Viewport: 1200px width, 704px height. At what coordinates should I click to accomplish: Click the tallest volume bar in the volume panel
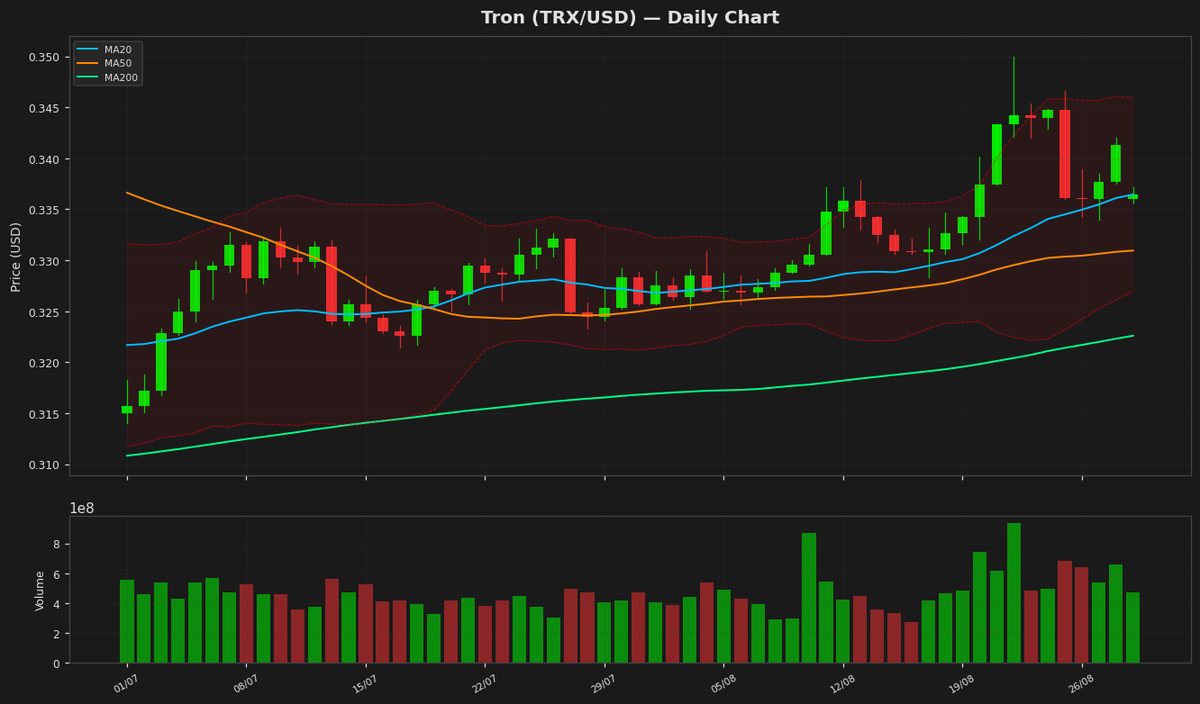(x=1014, y=593)
